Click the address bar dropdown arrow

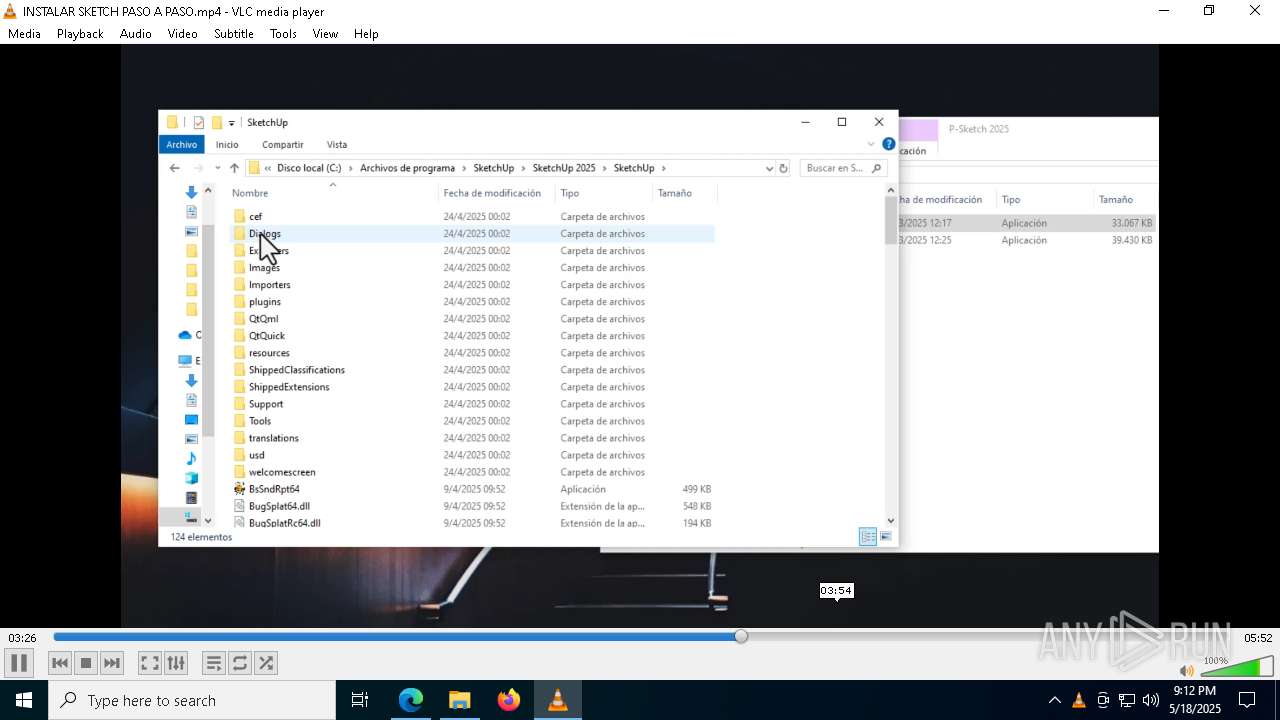click(x=769, y=168)
